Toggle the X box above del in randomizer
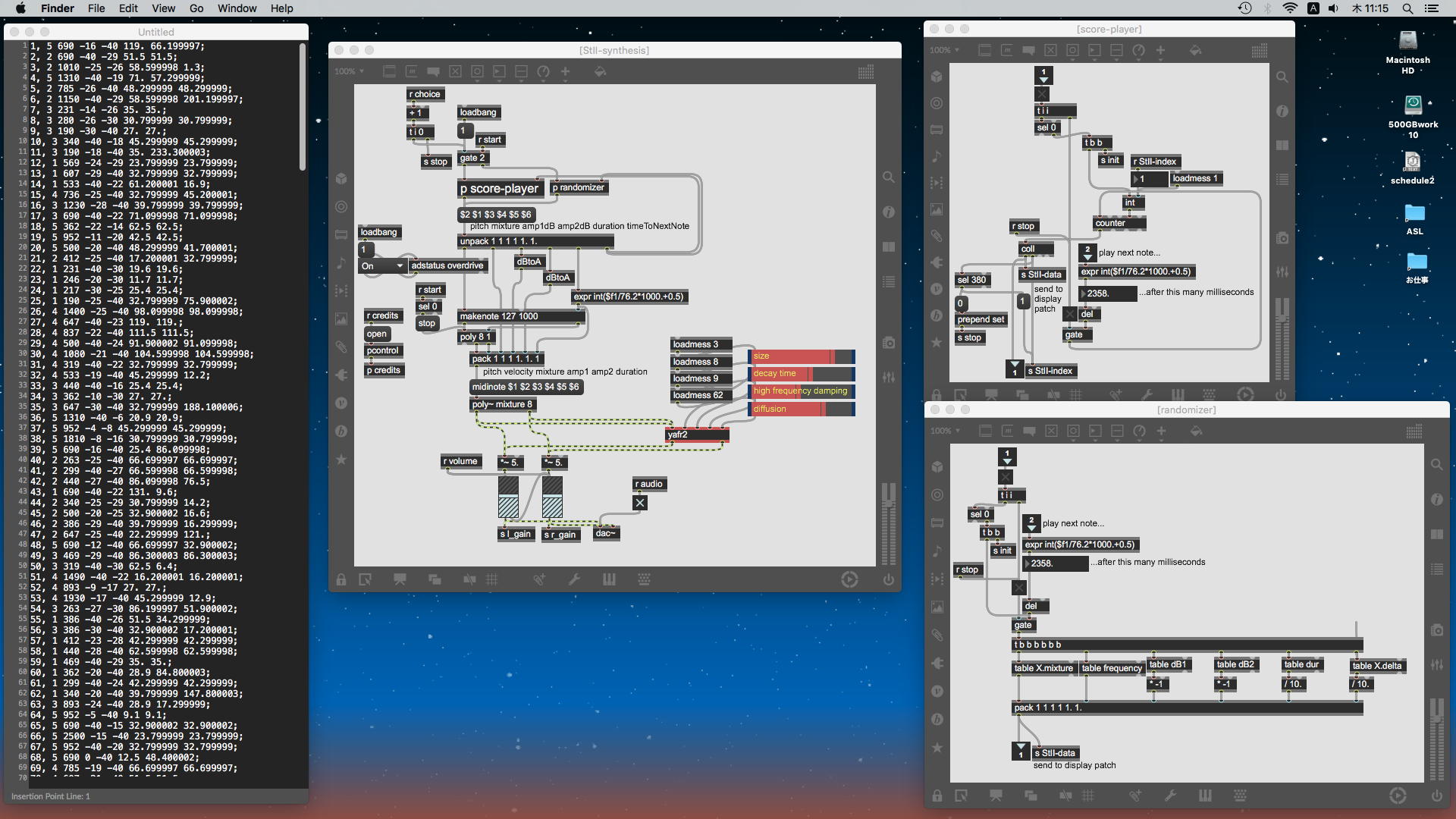 click(1019, 588)
